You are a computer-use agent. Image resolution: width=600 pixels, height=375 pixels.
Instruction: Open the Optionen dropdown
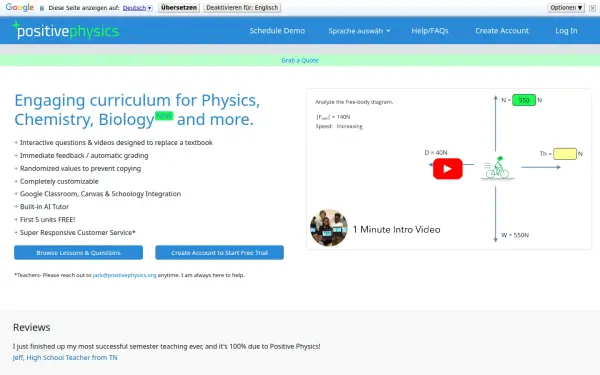coord(566,8)
